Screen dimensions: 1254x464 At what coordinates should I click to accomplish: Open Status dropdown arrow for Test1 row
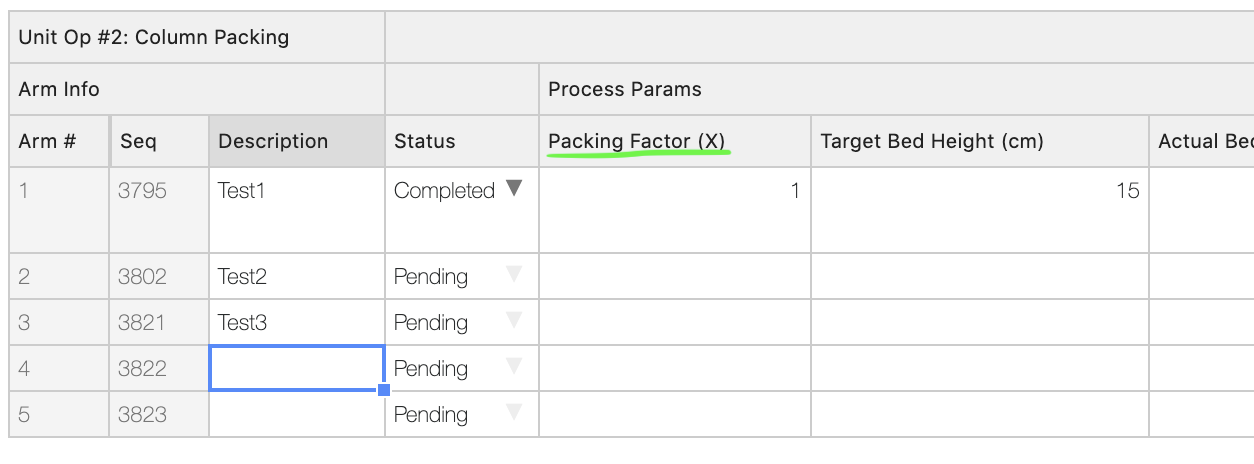[x=514, y=187]
